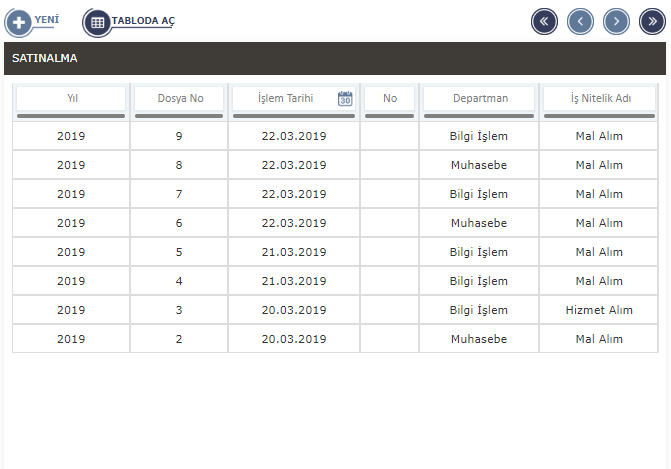The image size is (671, 469).
Task: Select the row with Dosya No 2
Action: coord(179,339)
